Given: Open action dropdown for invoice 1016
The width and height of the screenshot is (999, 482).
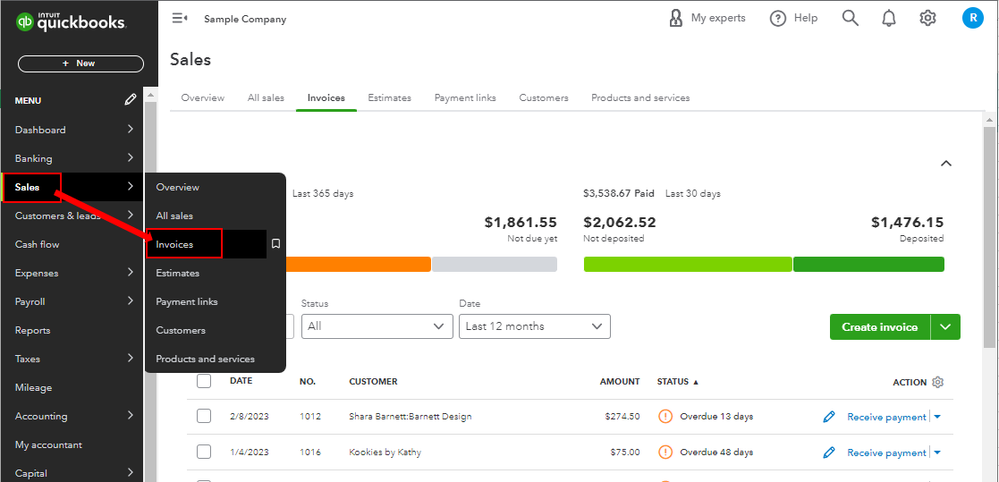Looking at the screenshot, I should (937, 453).
